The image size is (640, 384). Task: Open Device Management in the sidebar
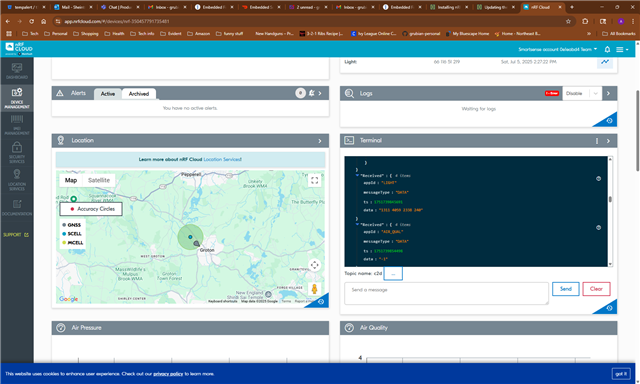(x=17, y=98)
